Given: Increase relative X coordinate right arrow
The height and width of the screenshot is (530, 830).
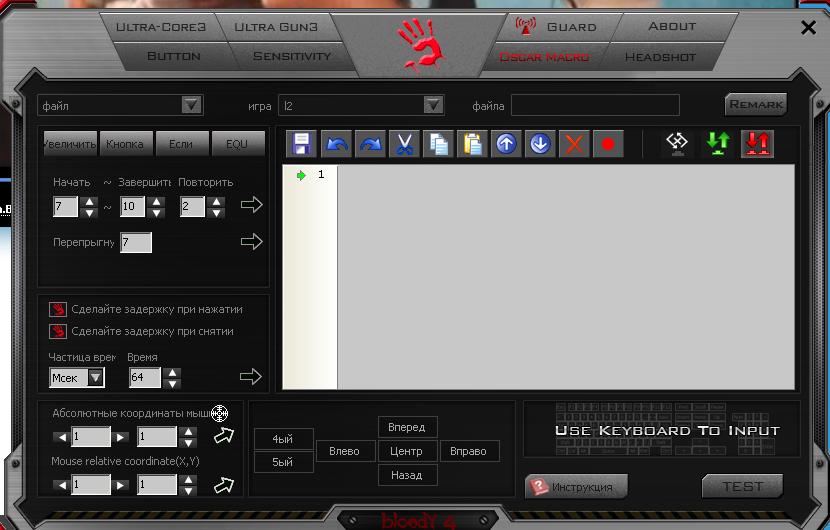Looking at the screenshot, I should [120, 485].
